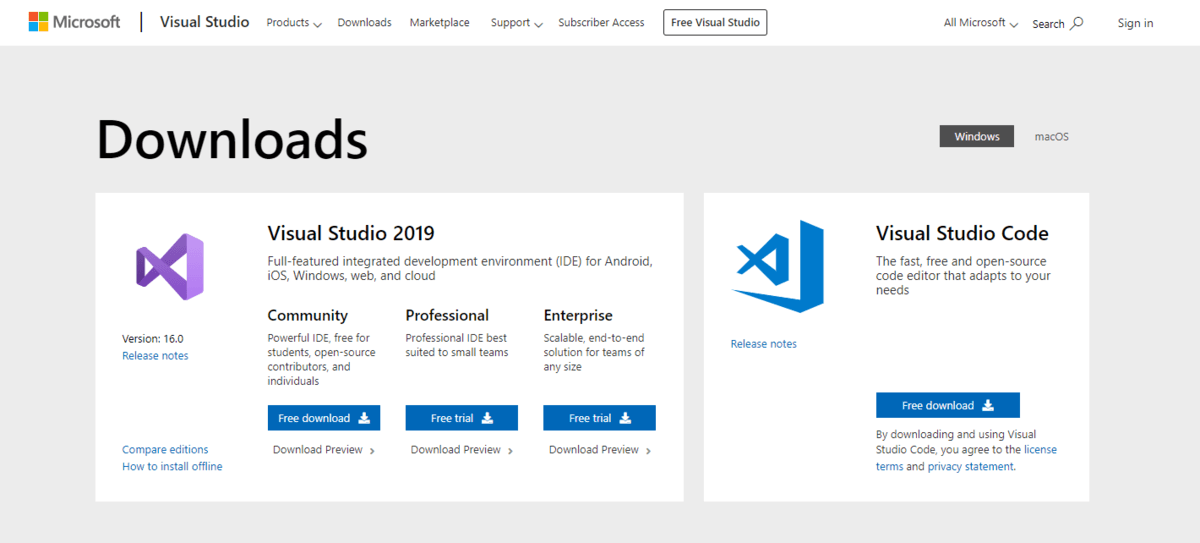Click the Search text in header
Image resolution: width=1200 pixels, height=543 pixels.
(x=1048, y=24)
